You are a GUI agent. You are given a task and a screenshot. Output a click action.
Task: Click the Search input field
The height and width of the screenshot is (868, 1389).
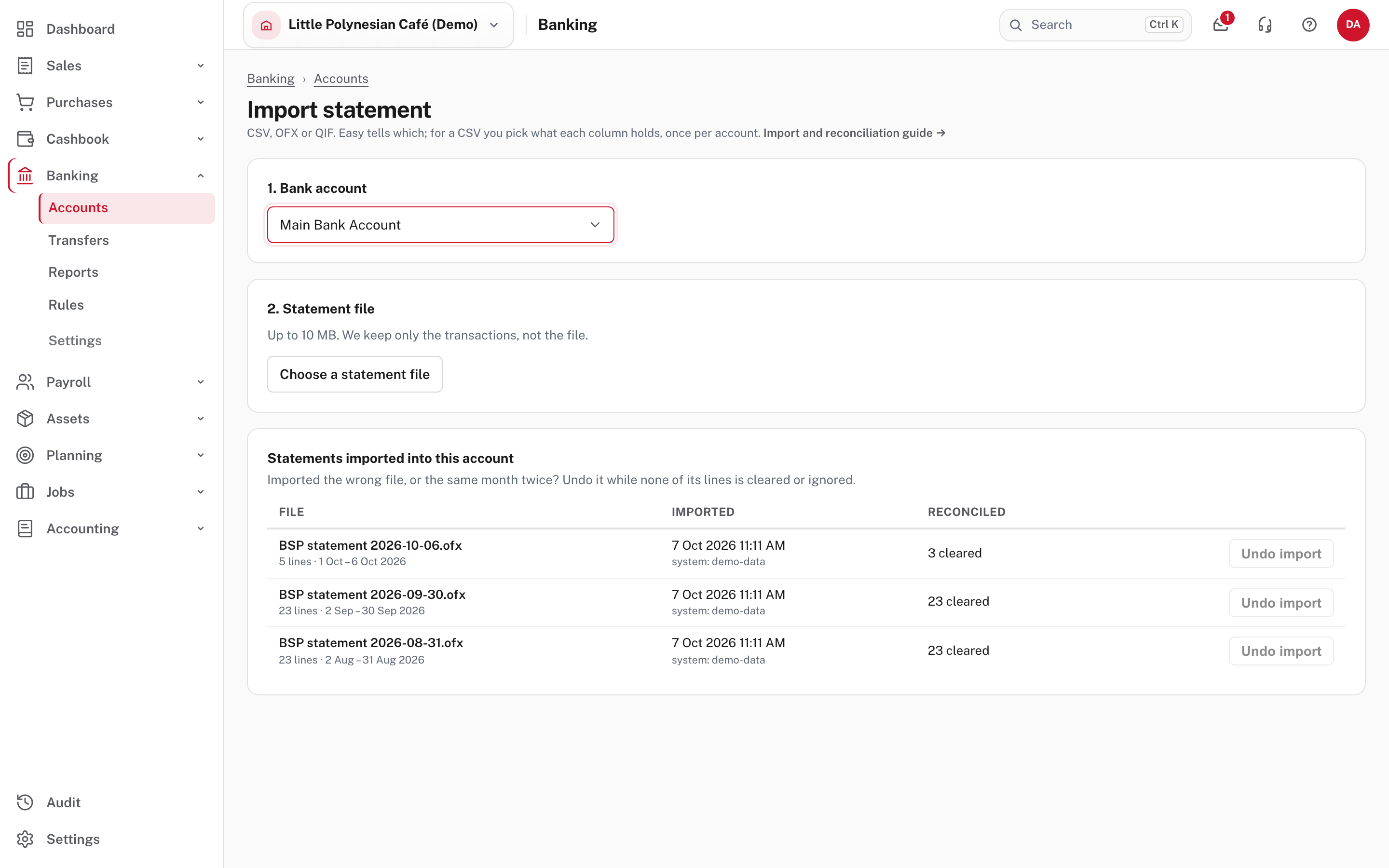(1095, 25)
